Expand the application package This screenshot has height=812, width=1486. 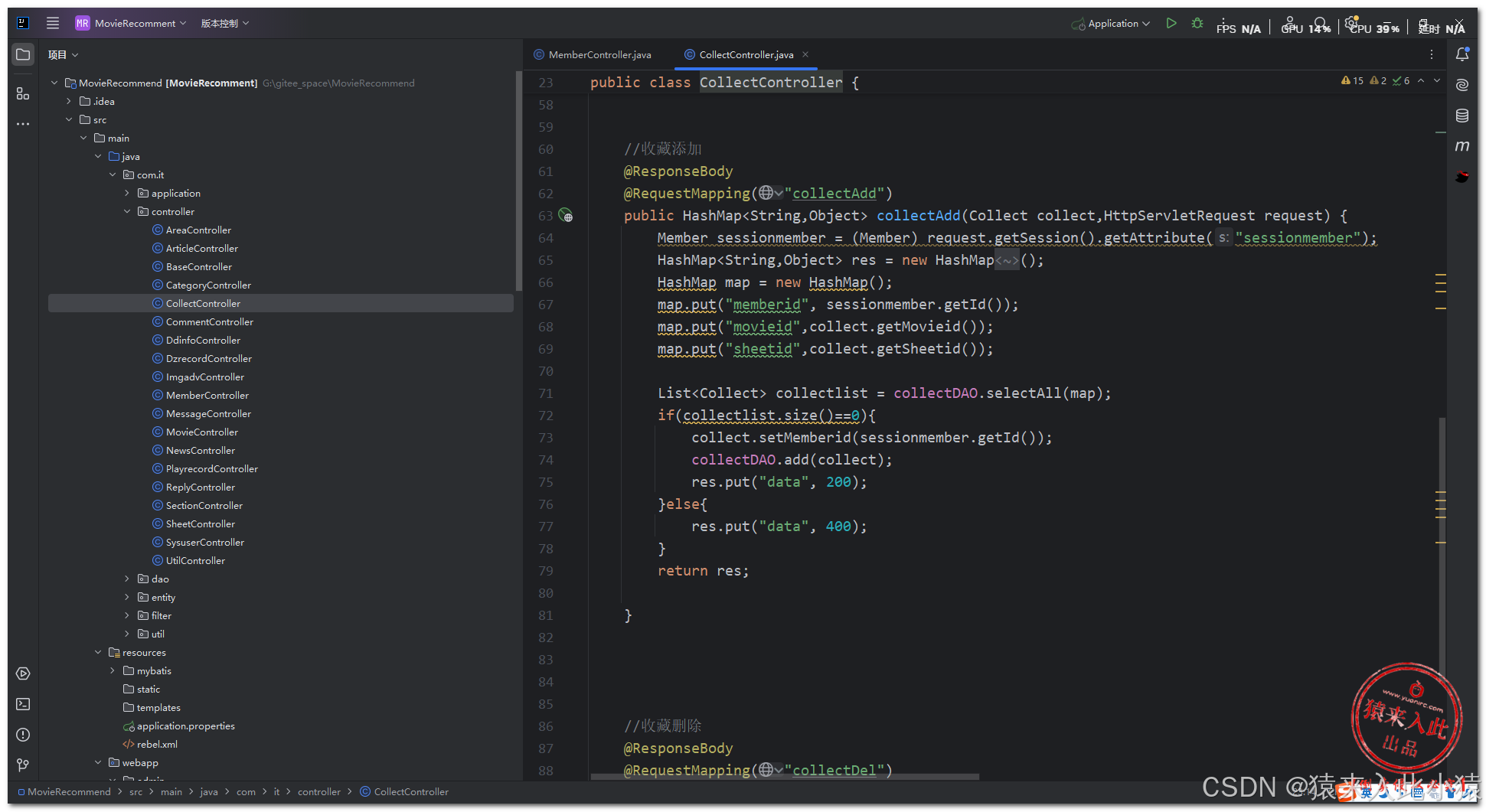point(127,193)
